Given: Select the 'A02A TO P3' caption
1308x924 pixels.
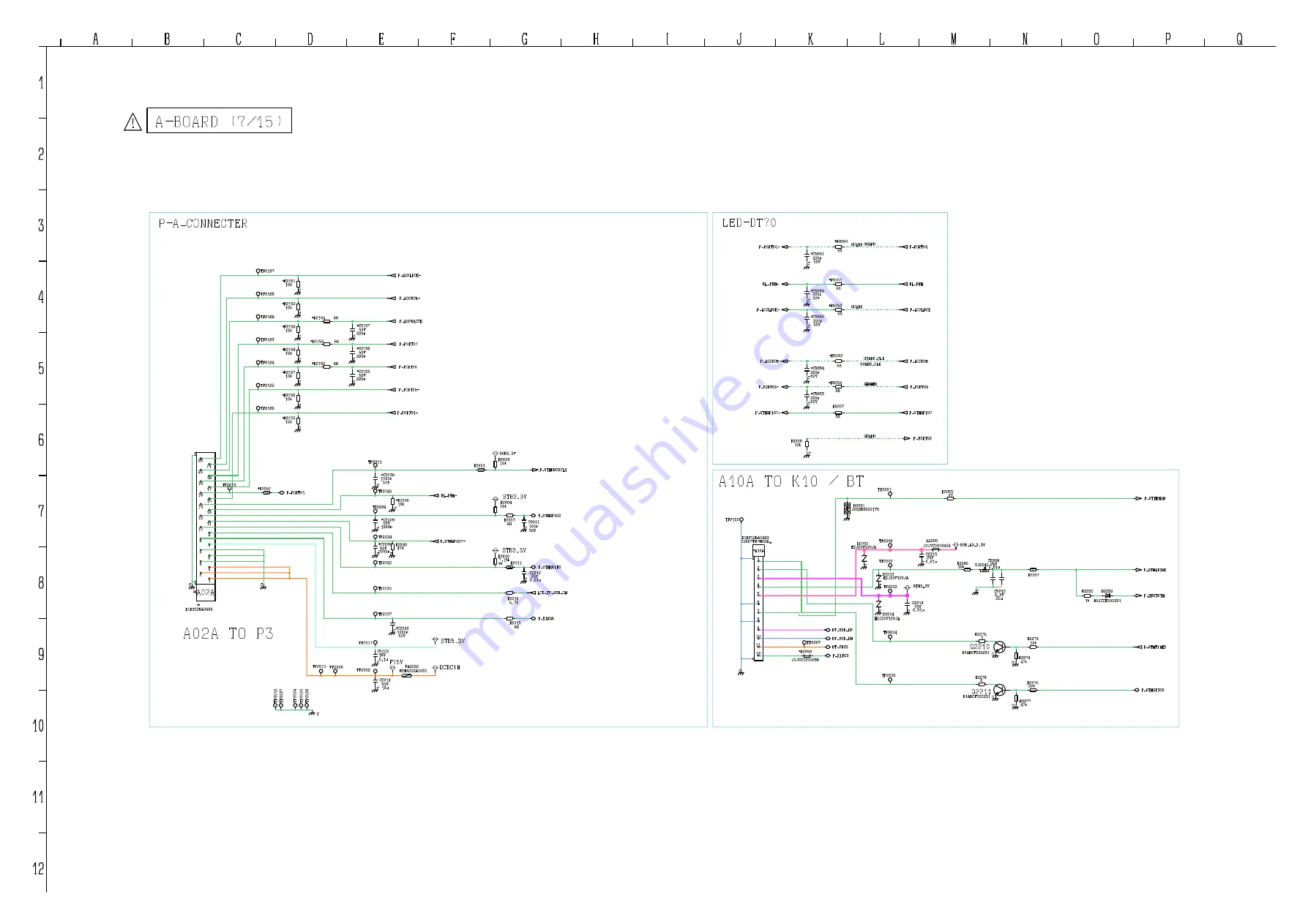Looking at the screenshot, I should (x=228, y=634).
